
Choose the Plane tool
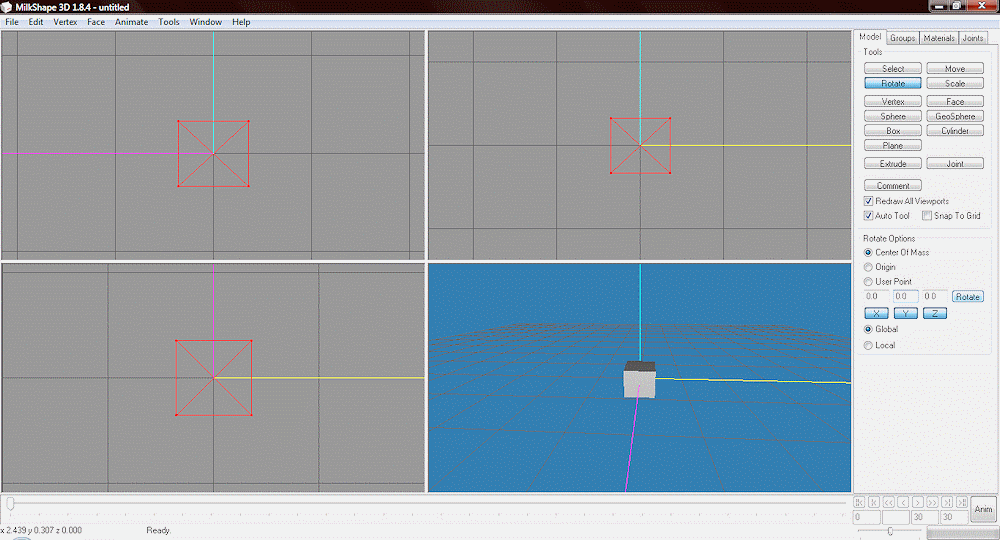coord(892,145)
